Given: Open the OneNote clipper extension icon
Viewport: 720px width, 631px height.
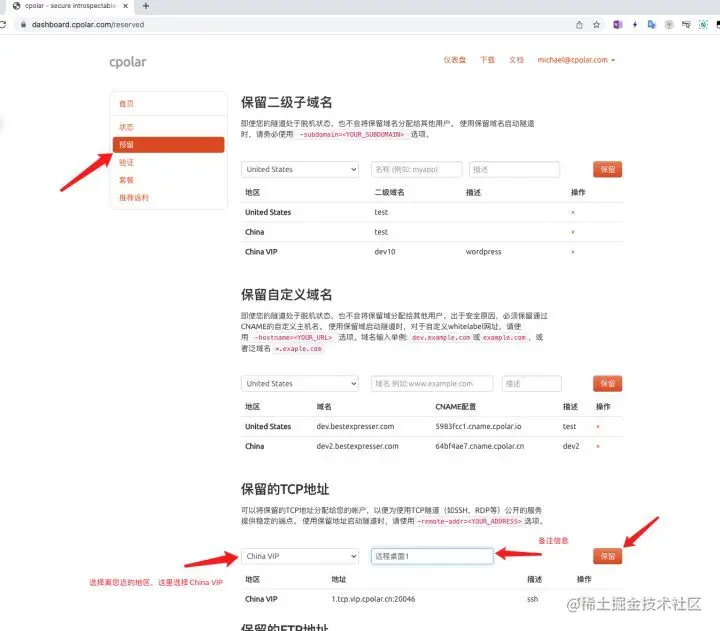Looking at the screenshot, I should click(x=618, y=25).
